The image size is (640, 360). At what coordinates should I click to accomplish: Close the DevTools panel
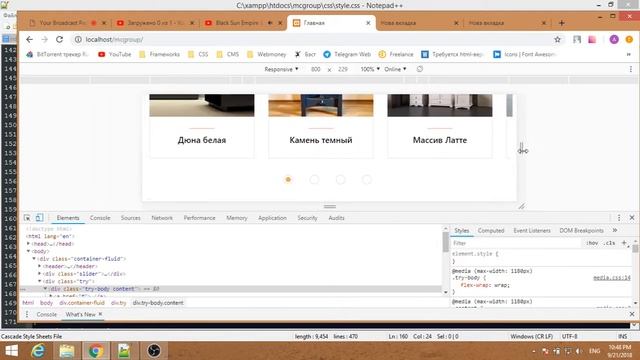tap(632, 218)
